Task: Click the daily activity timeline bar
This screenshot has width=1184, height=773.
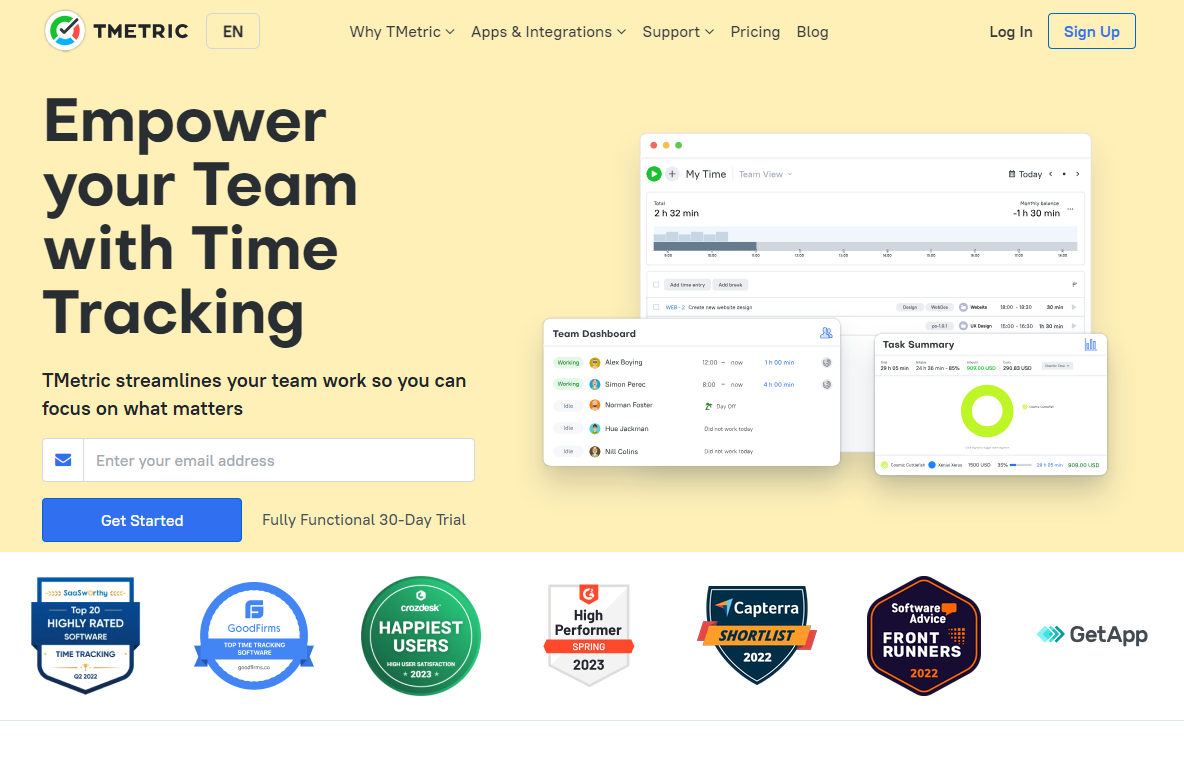Action: [x=865, y=246]
